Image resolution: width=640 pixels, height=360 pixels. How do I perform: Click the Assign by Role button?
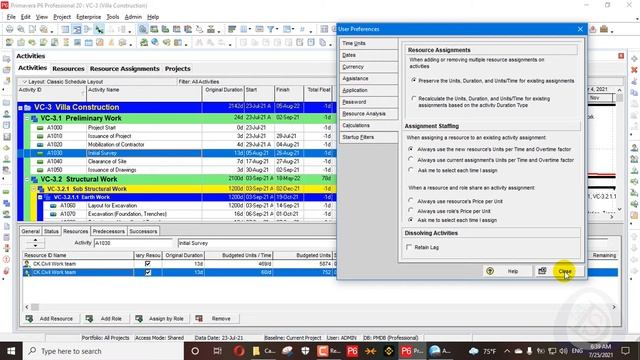pos(160,318)
